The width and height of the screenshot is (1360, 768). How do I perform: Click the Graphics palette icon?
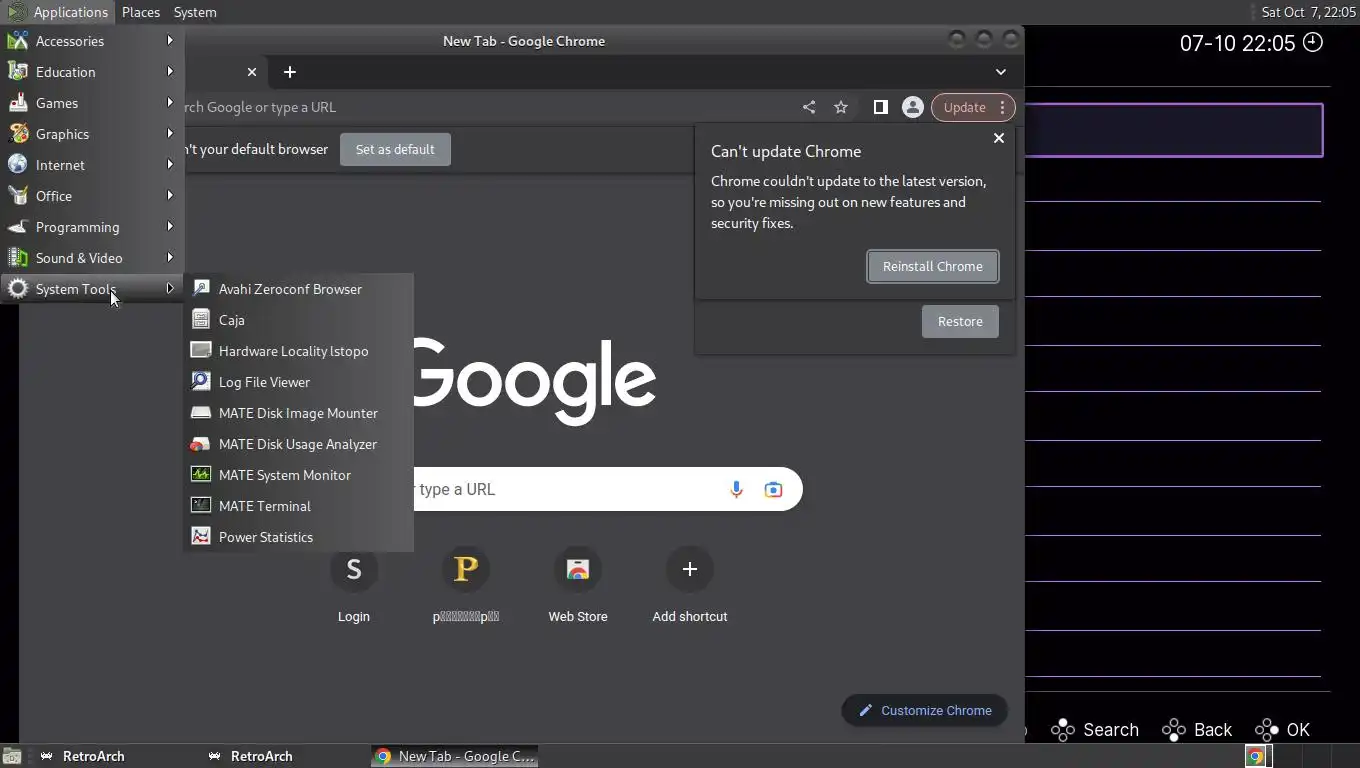(18, 134)
